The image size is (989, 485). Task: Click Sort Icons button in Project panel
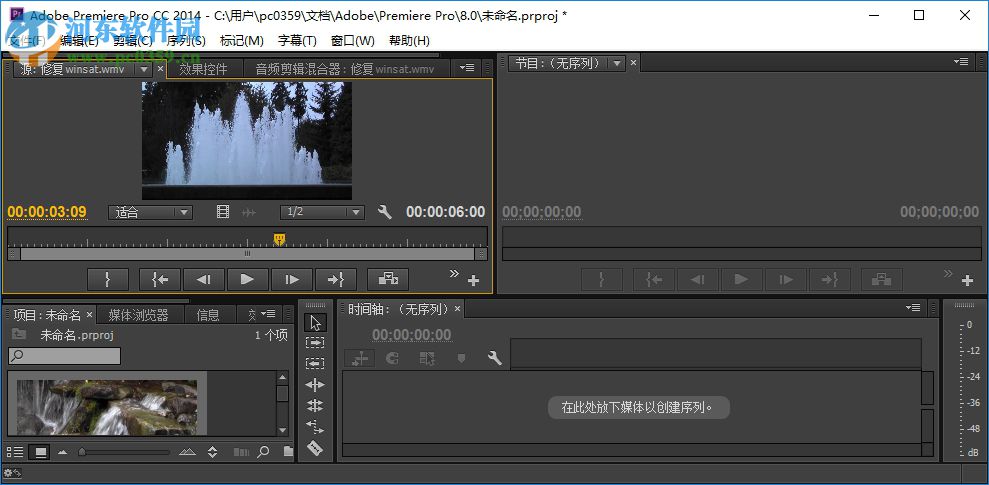(x=213, y=452)
